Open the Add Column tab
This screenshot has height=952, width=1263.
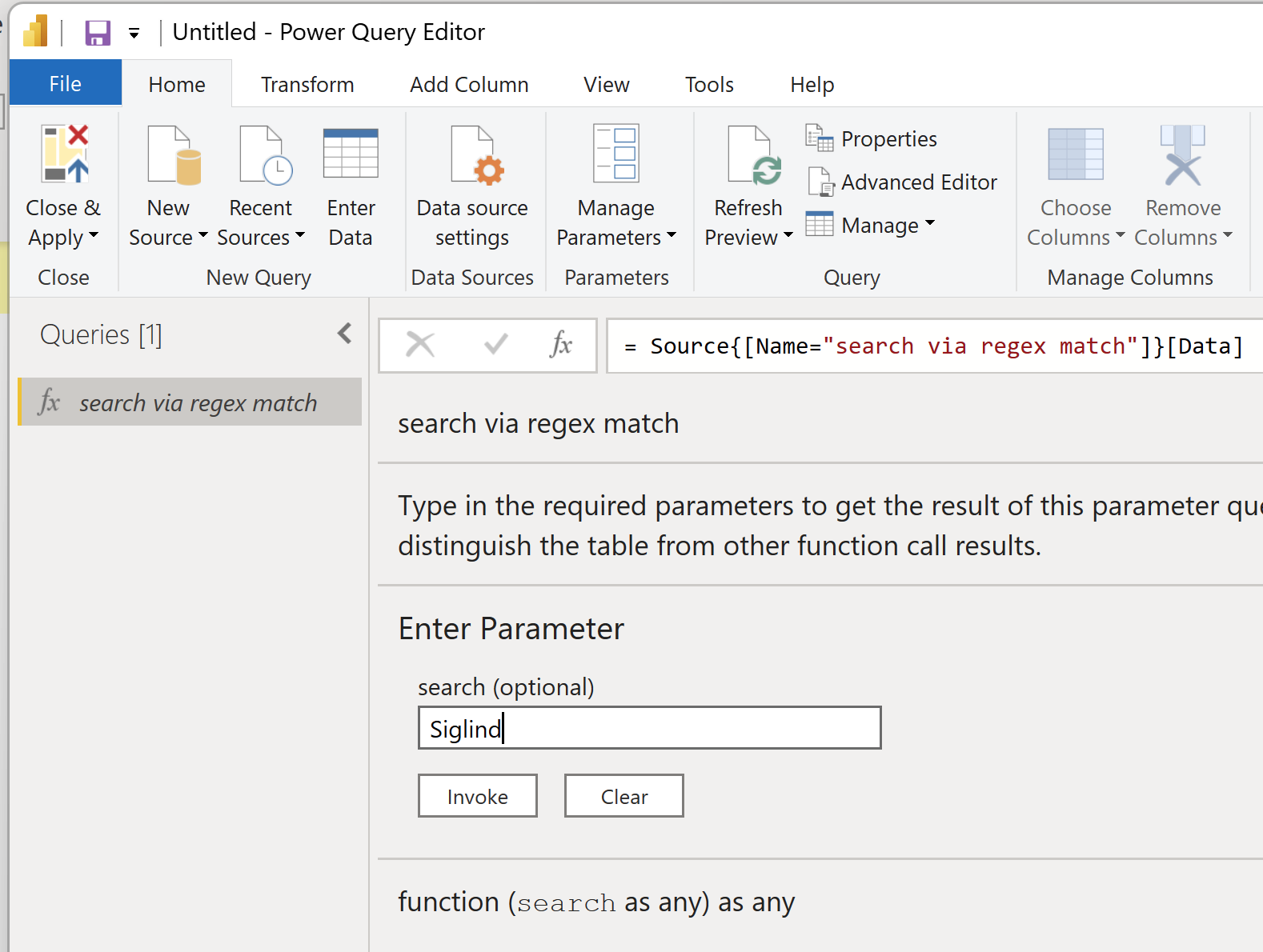pos(469,85)
